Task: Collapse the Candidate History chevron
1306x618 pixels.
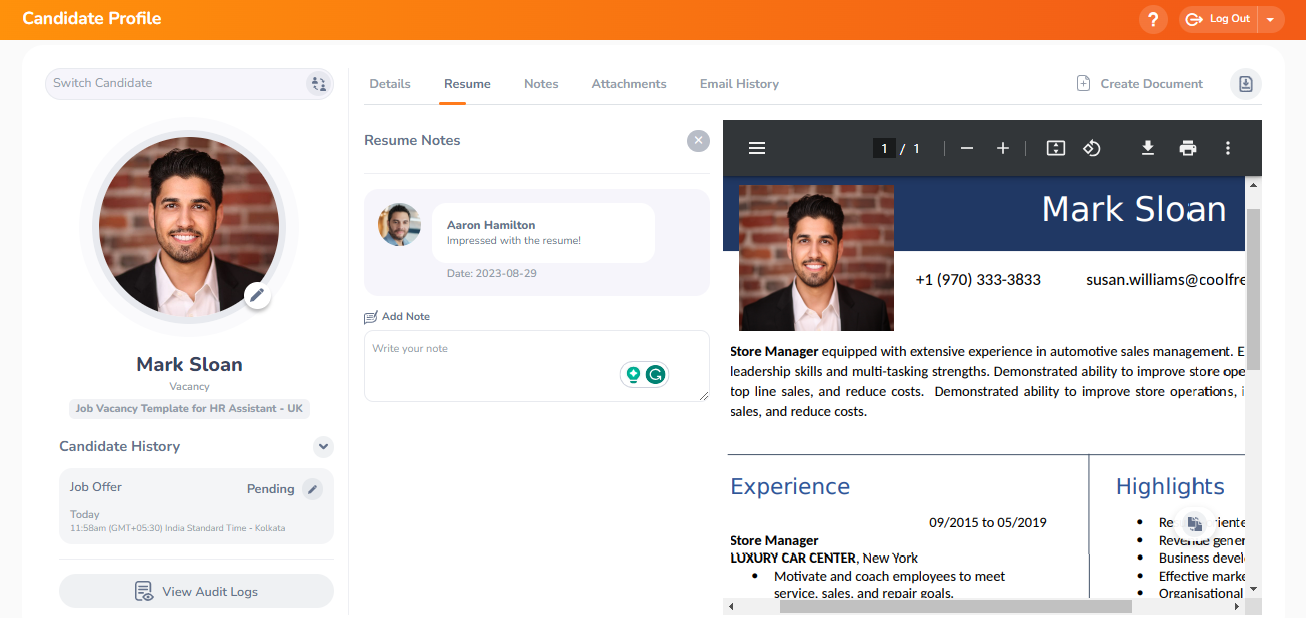Action: coord(322,447)
